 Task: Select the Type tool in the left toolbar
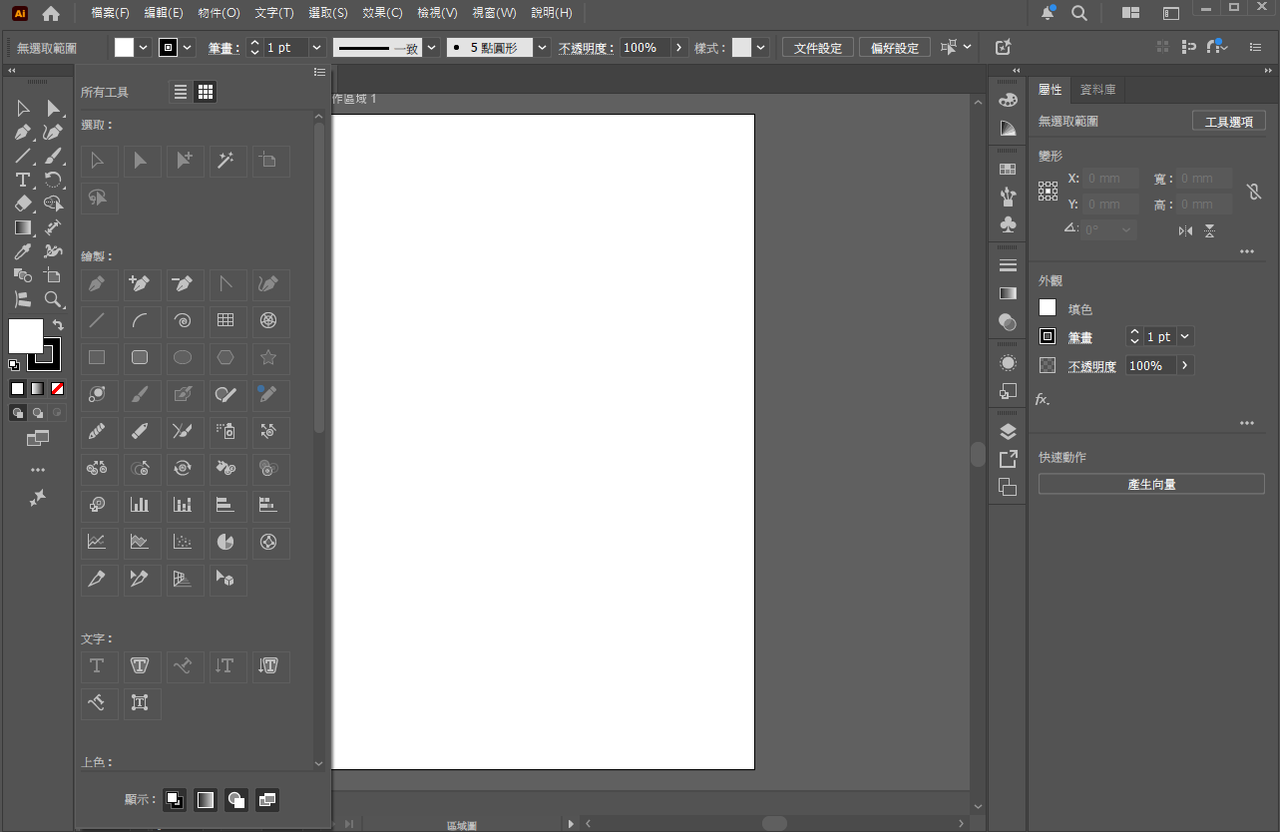[x=23, y=180]
